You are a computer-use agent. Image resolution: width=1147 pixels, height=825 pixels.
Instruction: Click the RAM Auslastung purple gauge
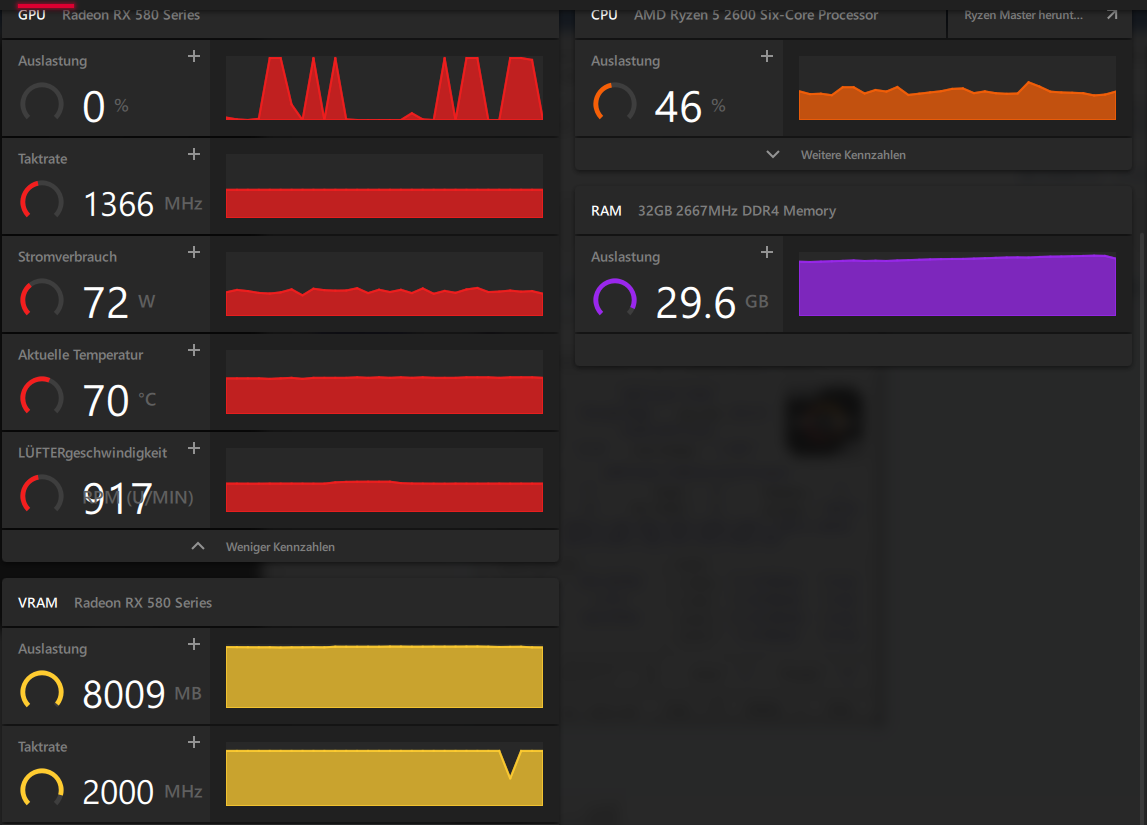coord(614,299)
